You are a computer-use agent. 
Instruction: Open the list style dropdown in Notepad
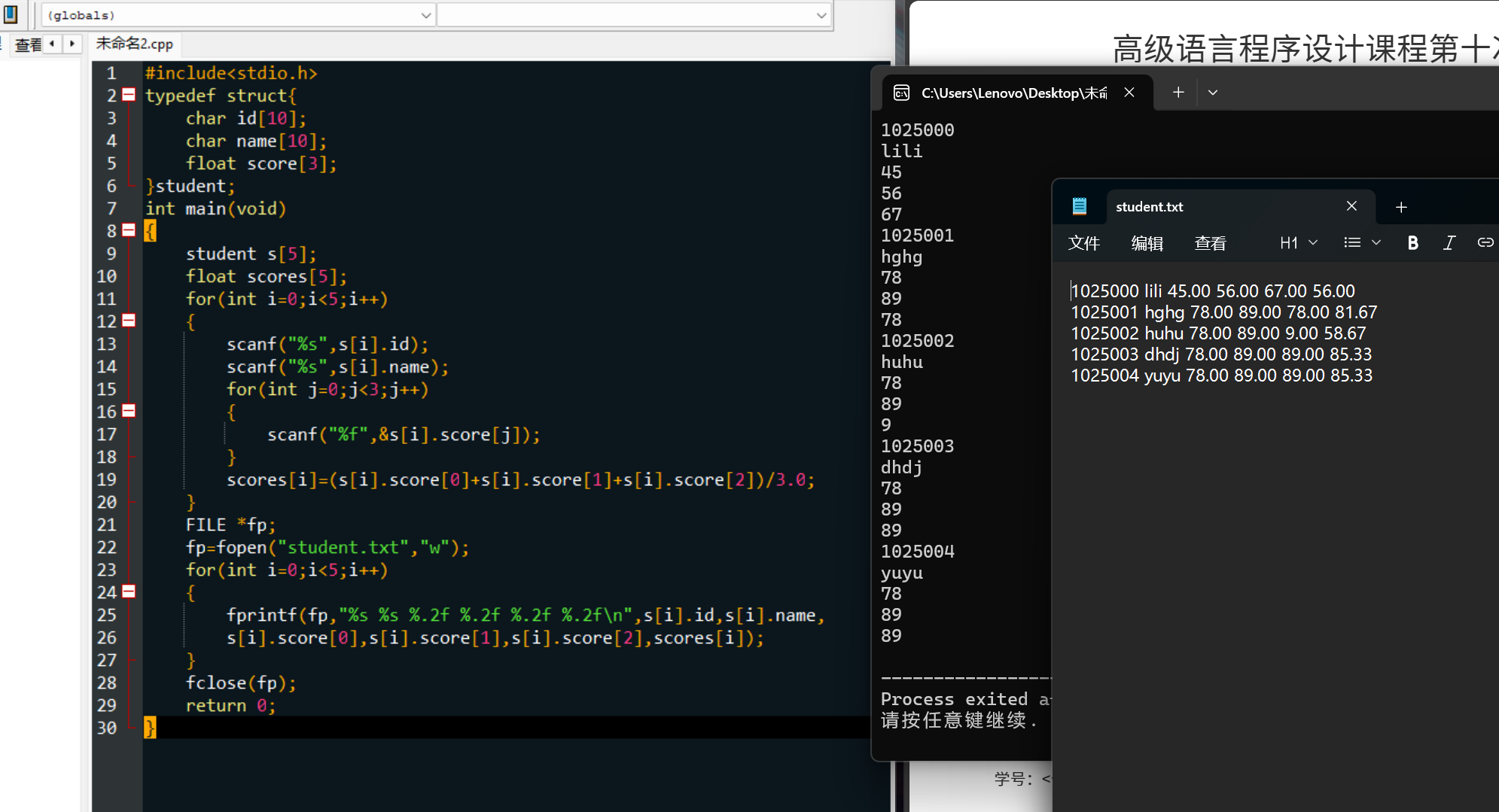pyautogui.click(x=1362, y=242)
